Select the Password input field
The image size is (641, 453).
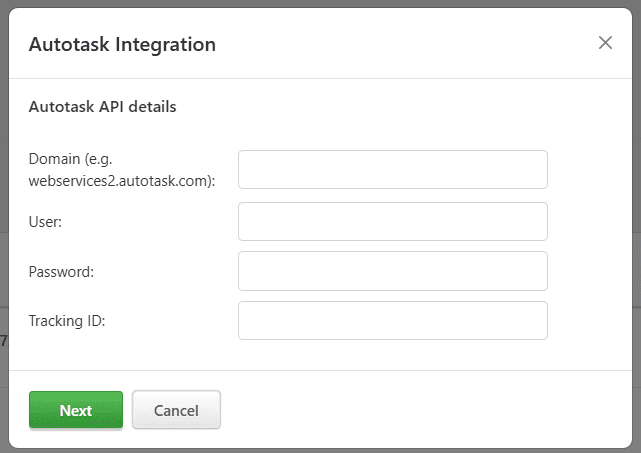[x=393, y=271]
